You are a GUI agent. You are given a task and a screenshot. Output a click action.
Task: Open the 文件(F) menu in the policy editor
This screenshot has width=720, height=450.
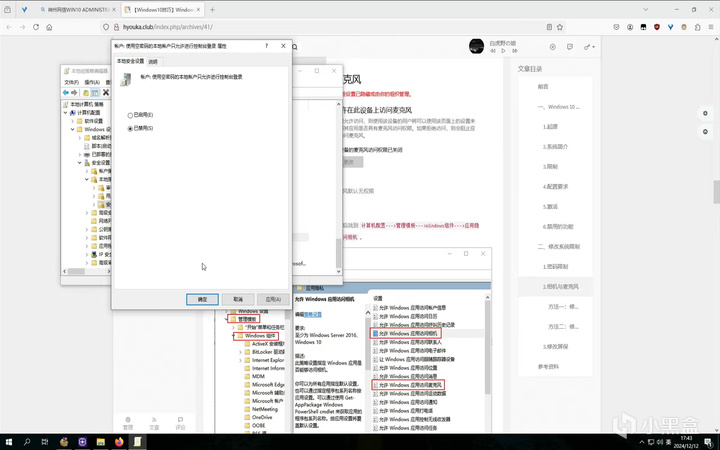[72, 82]
